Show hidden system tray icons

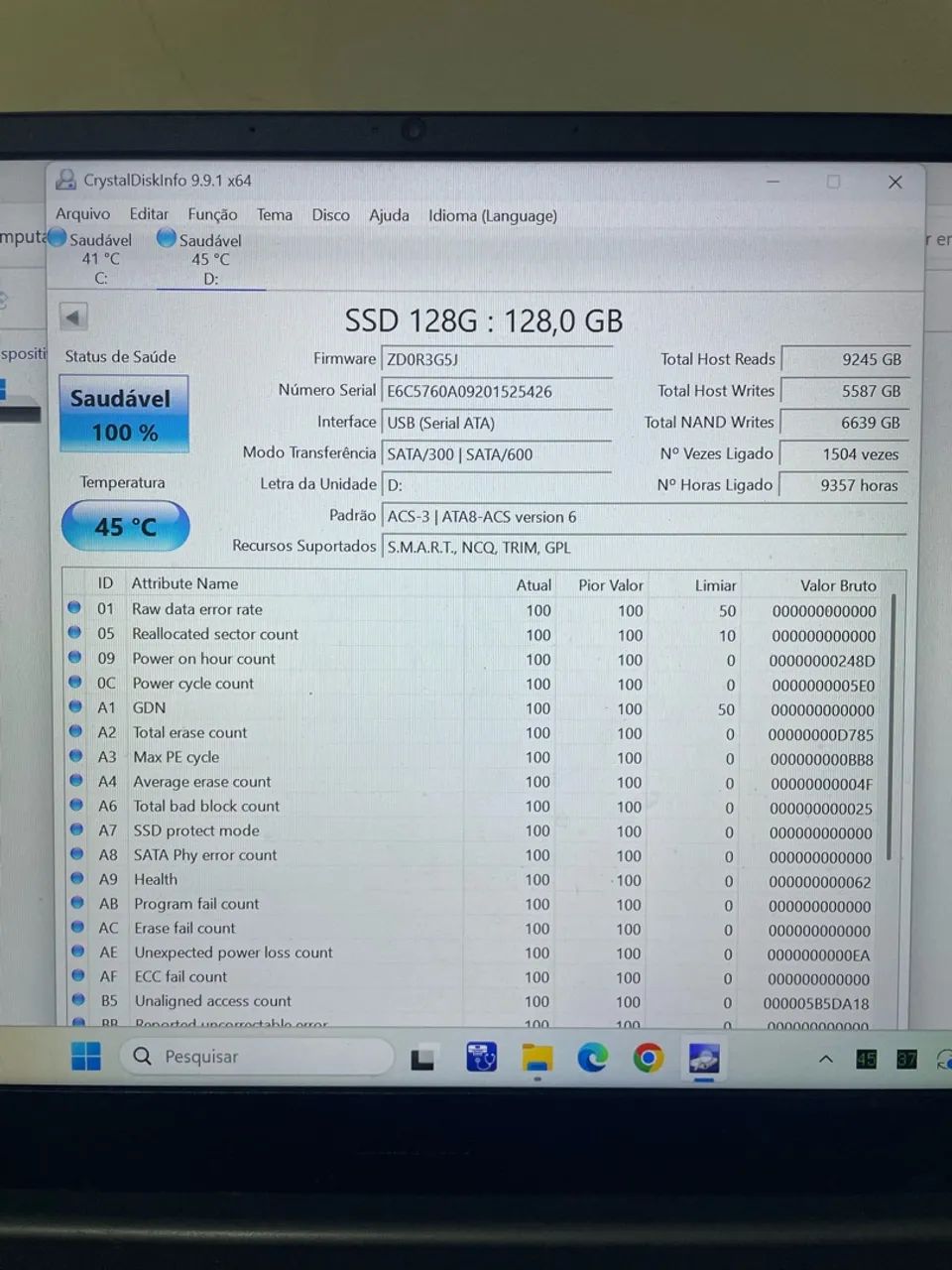tap(825, 1060)
